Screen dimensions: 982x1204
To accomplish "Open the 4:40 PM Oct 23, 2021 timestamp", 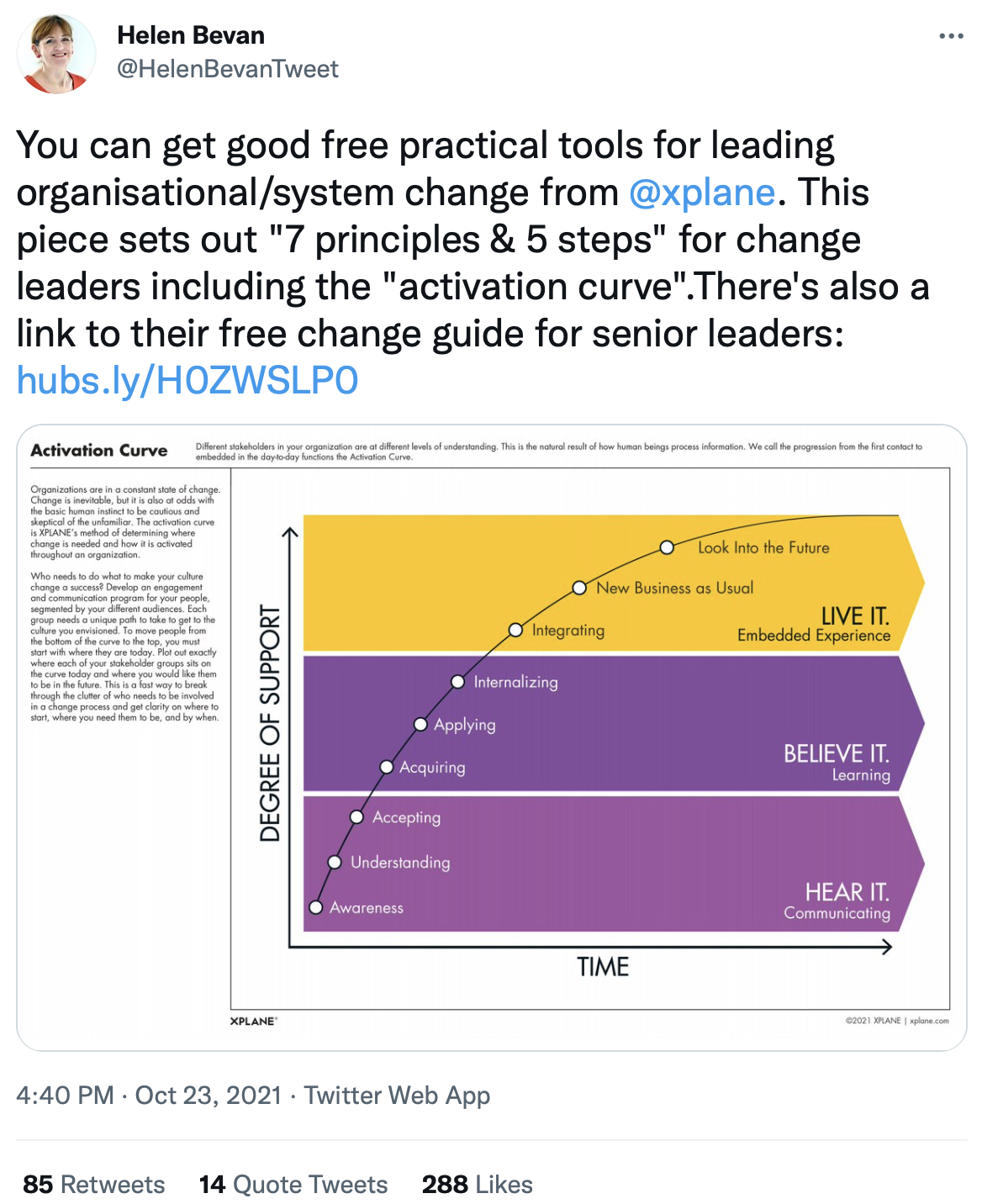I will (149, 1095).
